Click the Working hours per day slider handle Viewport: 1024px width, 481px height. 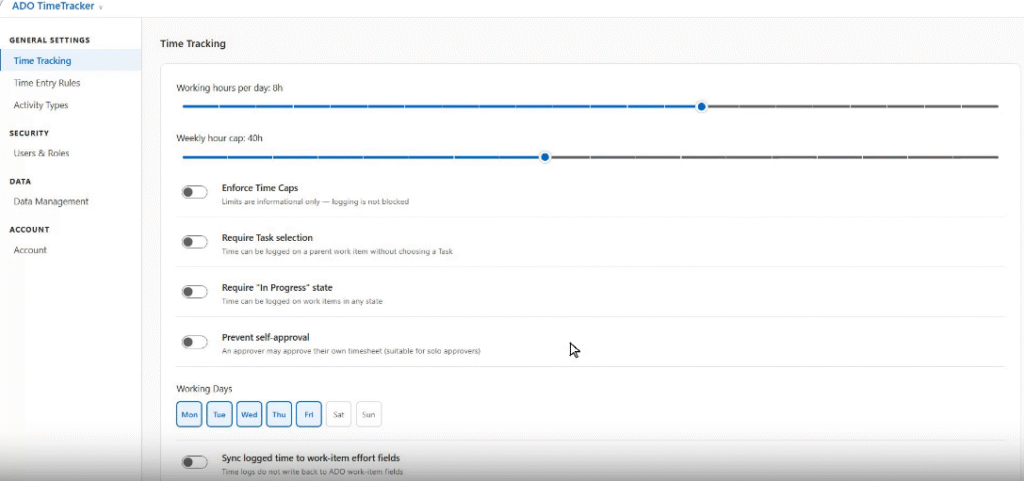(x=701, y=106)
